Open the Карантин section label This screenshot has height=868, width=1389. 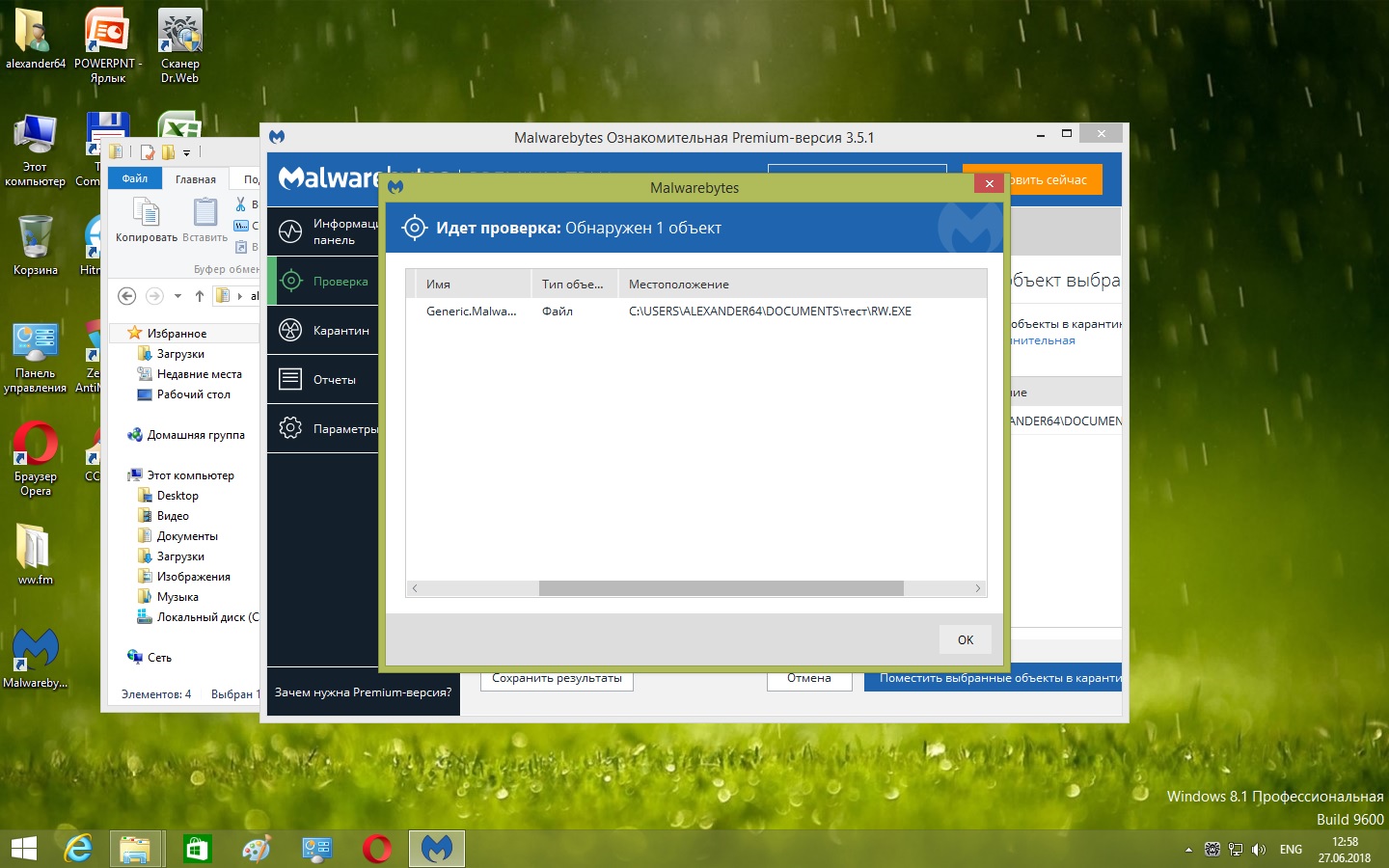point(341,331)
